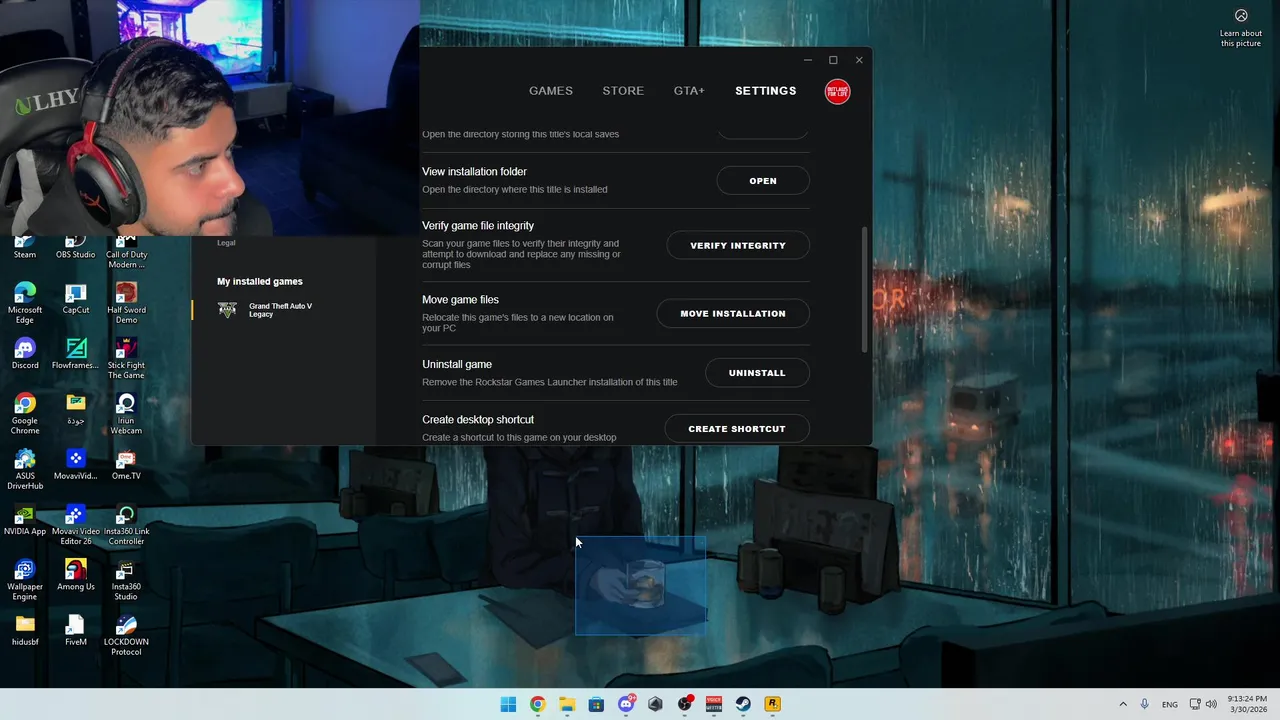Viewport: 1280px width, 720px height.
Task: Click the 'Create desktop shortcut' label
Action: (x=478, y=420)
